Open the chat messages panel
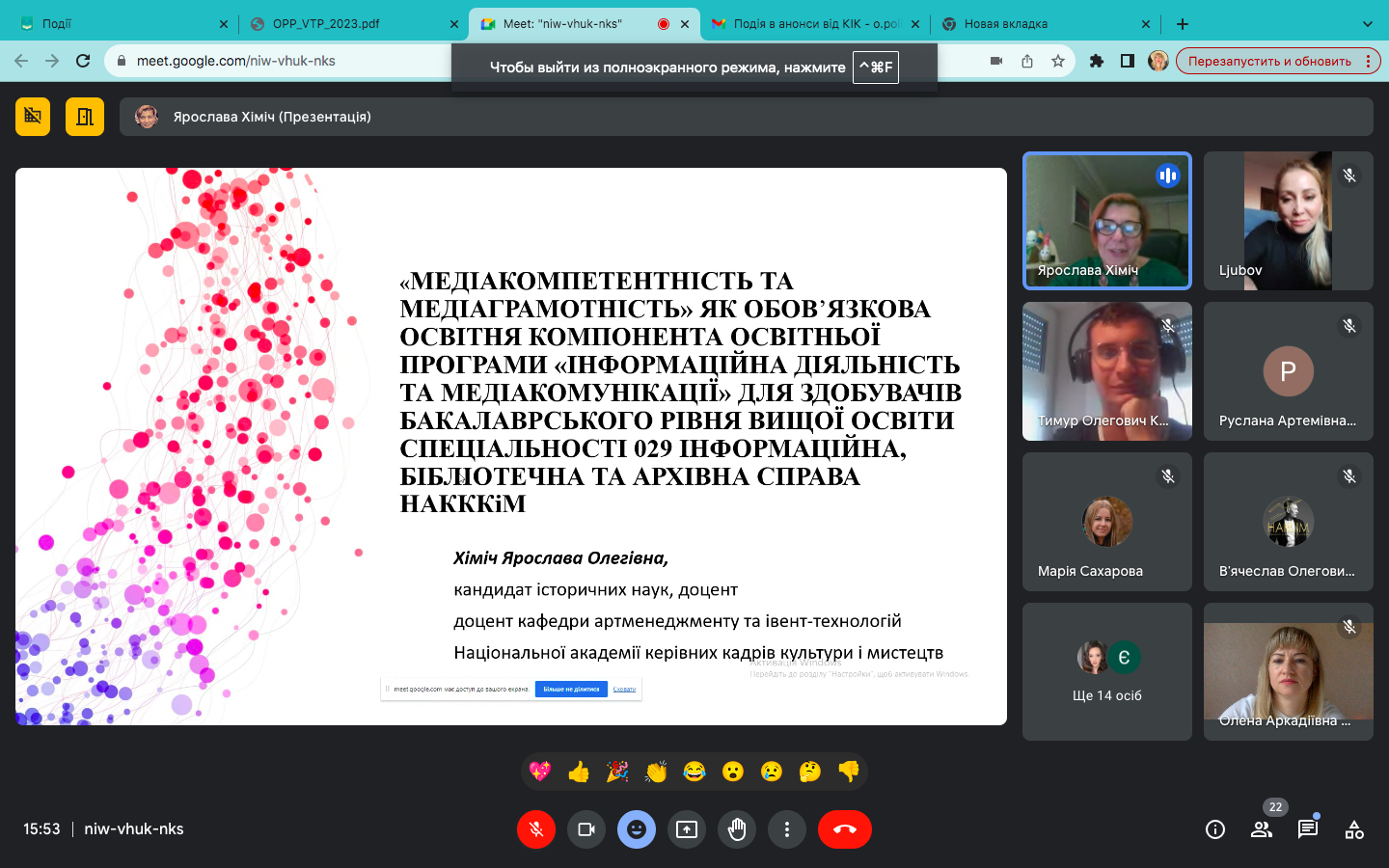Image resolution: width=1389 pixels, height=868 pixels. click(1308, 829)
